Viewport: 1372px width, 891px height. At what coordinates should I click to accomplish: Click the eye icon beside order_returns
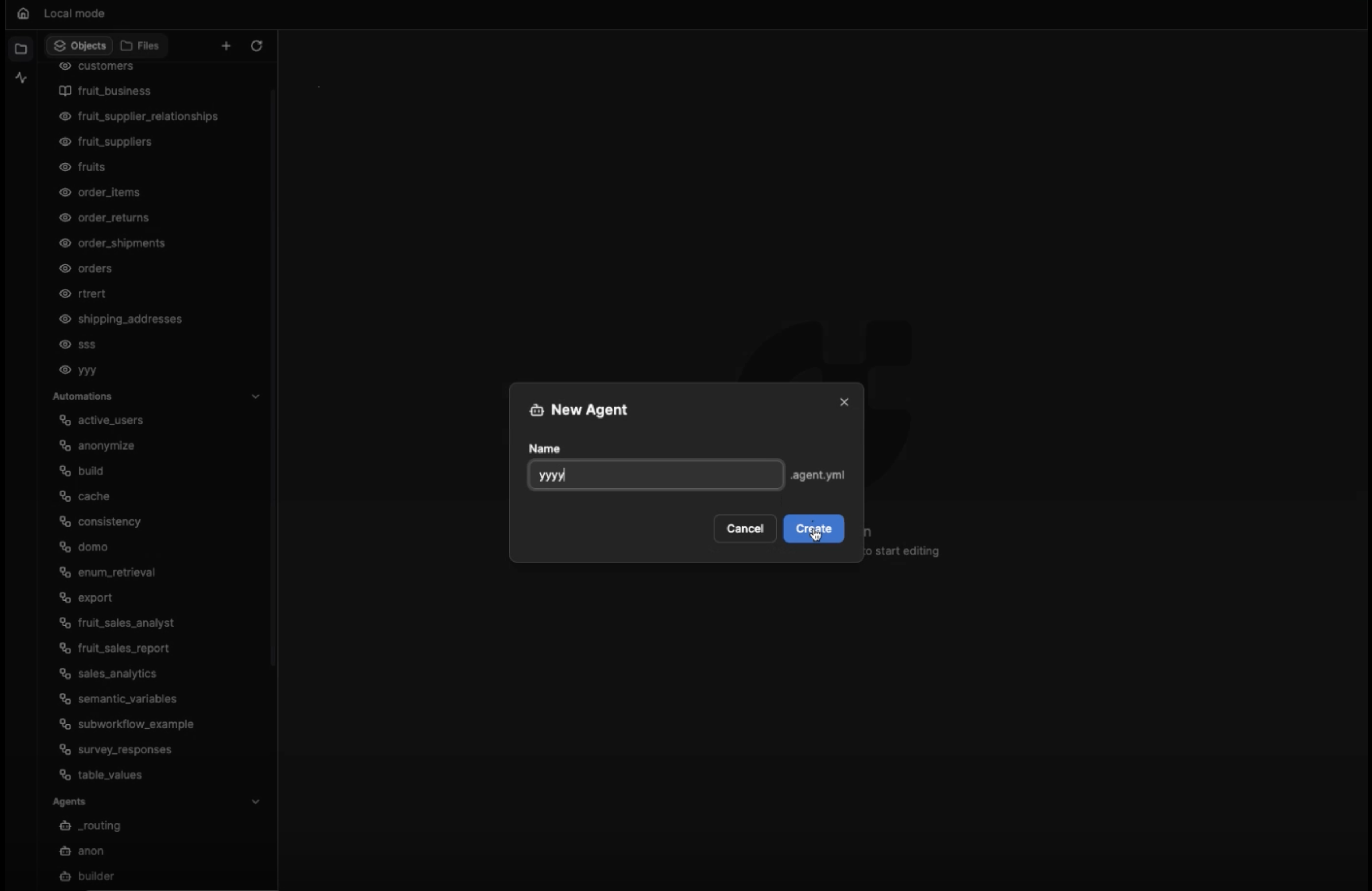[65, 218]
